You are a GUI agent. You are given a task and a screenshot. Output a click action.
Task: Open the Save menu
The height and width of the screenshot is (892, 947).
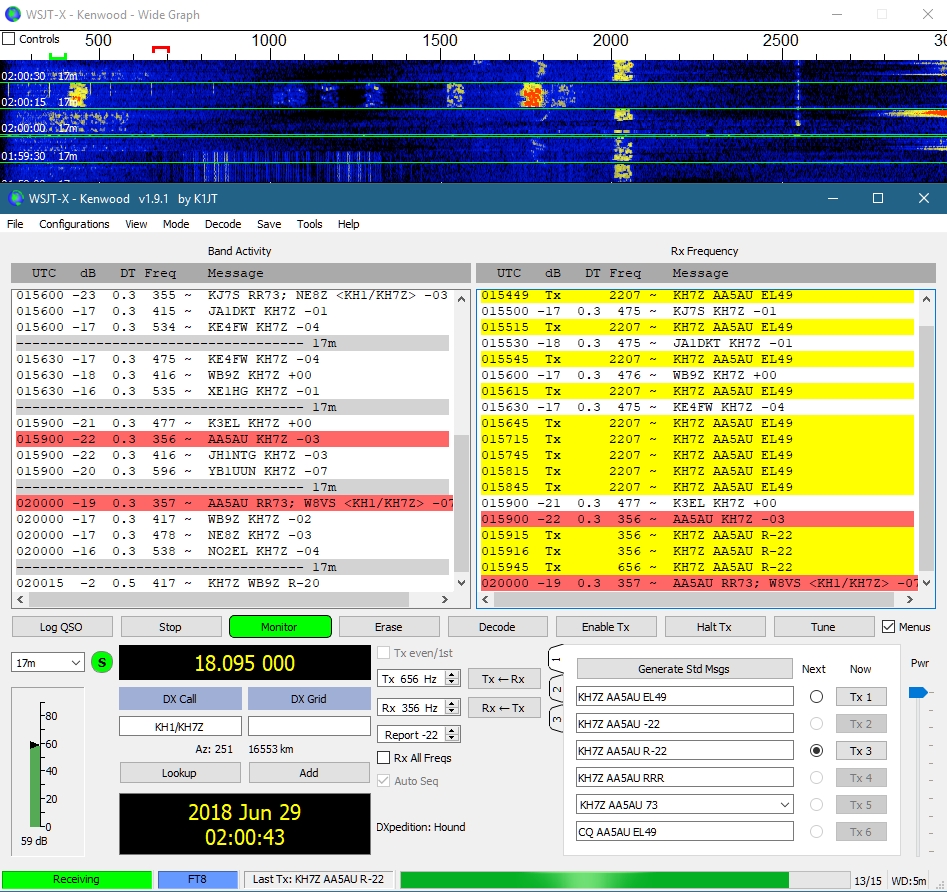point(269,224)
